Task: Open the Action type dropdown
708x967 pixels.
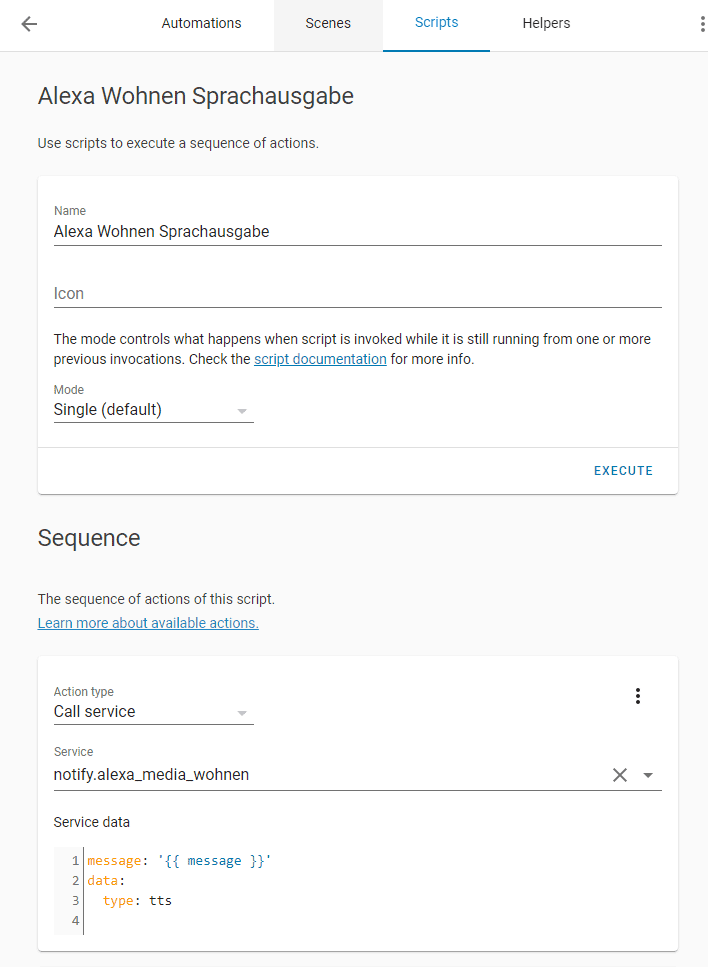Action: [x=153, y=712]
